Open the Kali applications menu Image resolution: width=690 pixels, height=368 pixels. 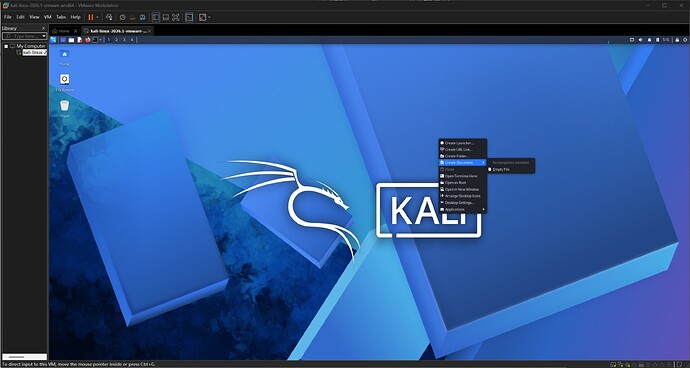coord(53,40)
